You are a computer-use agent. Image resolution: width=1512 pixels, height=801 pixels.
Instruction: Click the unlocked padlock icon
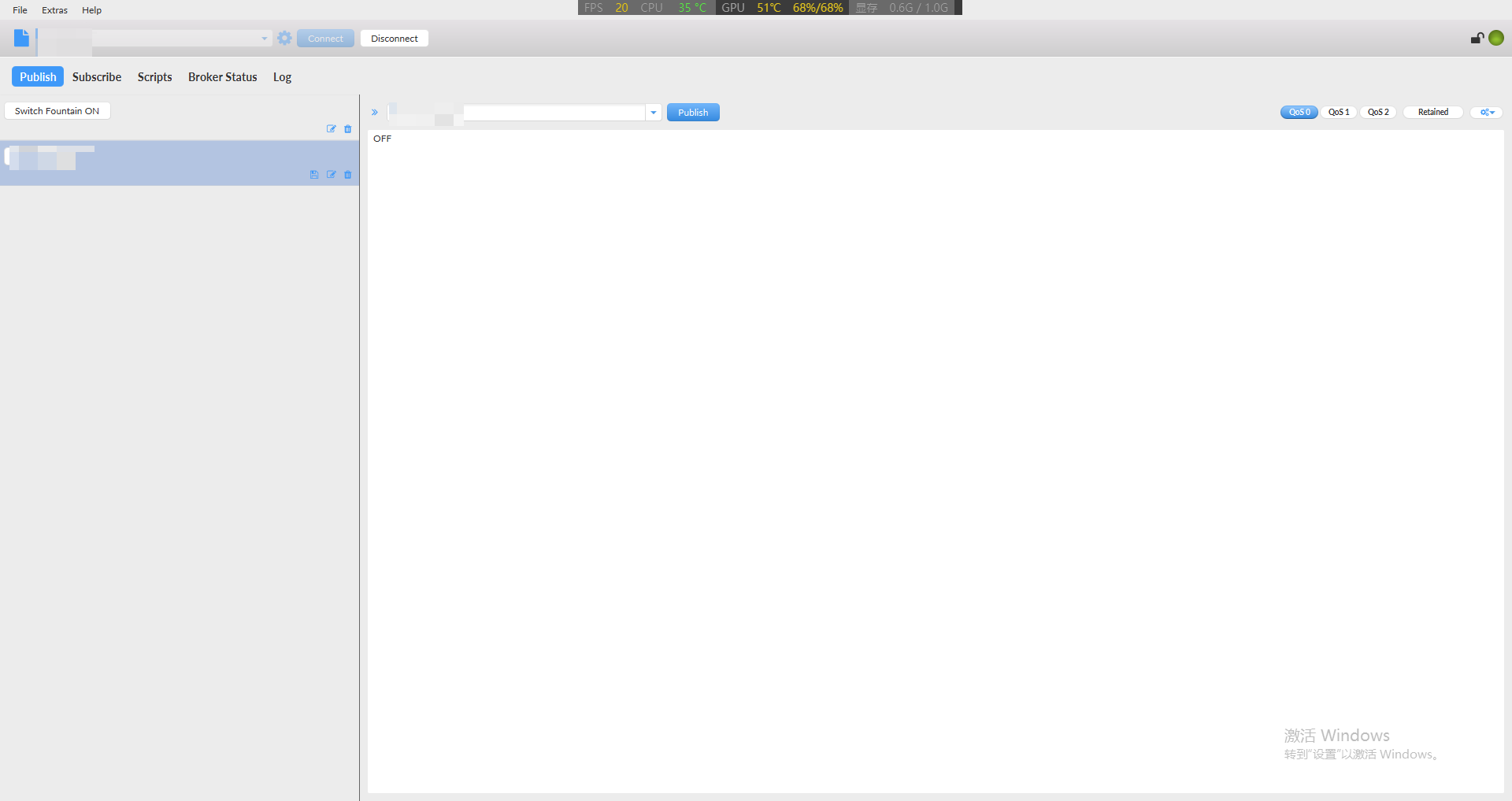coord(1477,38)
